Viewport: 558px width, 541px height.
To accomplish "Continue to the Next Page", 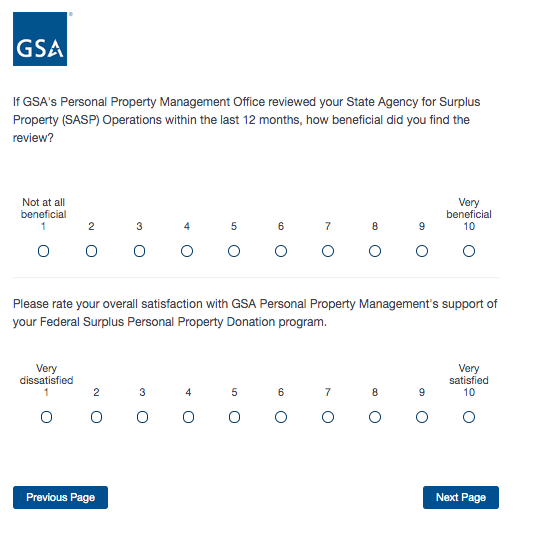I will coord(461,498).
